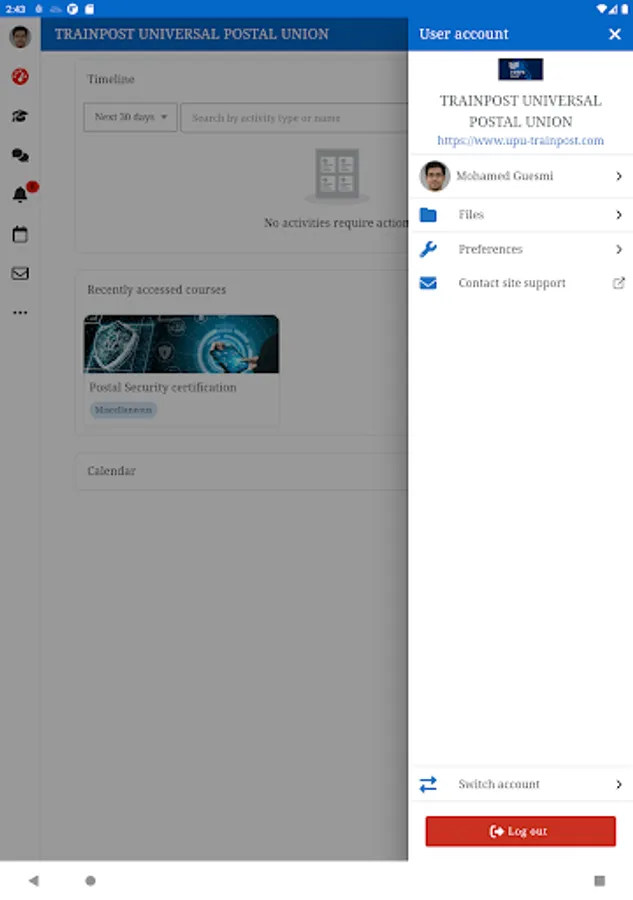Tap the Android home navigation button
This screenshot has height=900, width=633.
pyautogui.click(x=90, y=880)
